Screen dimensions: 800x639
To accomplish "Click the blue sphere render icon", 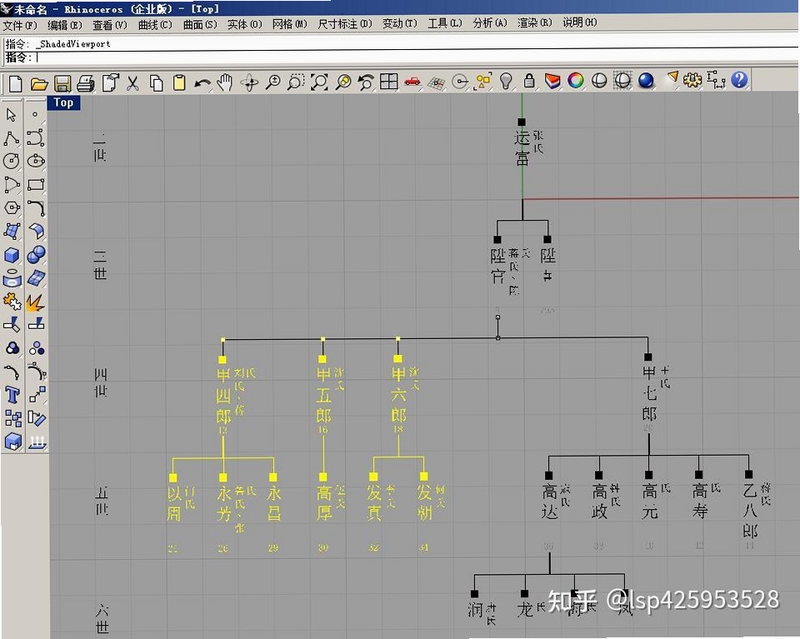I will click(646, 81).
